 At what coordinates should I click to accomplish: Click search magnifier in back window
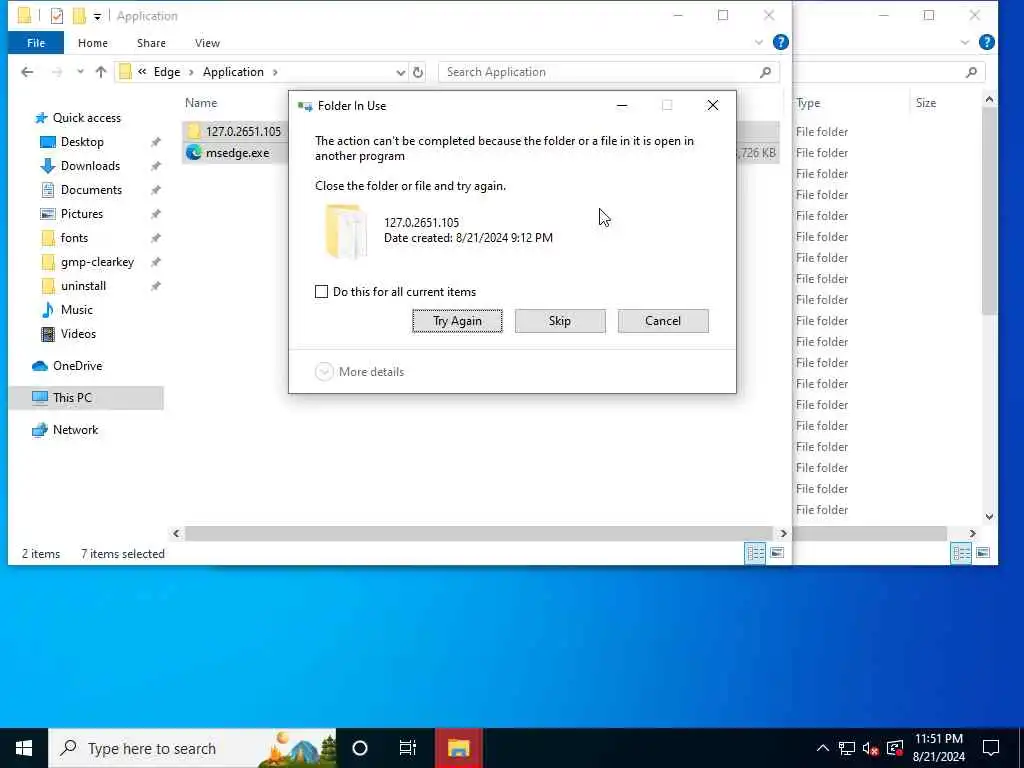tap(971, 72)
